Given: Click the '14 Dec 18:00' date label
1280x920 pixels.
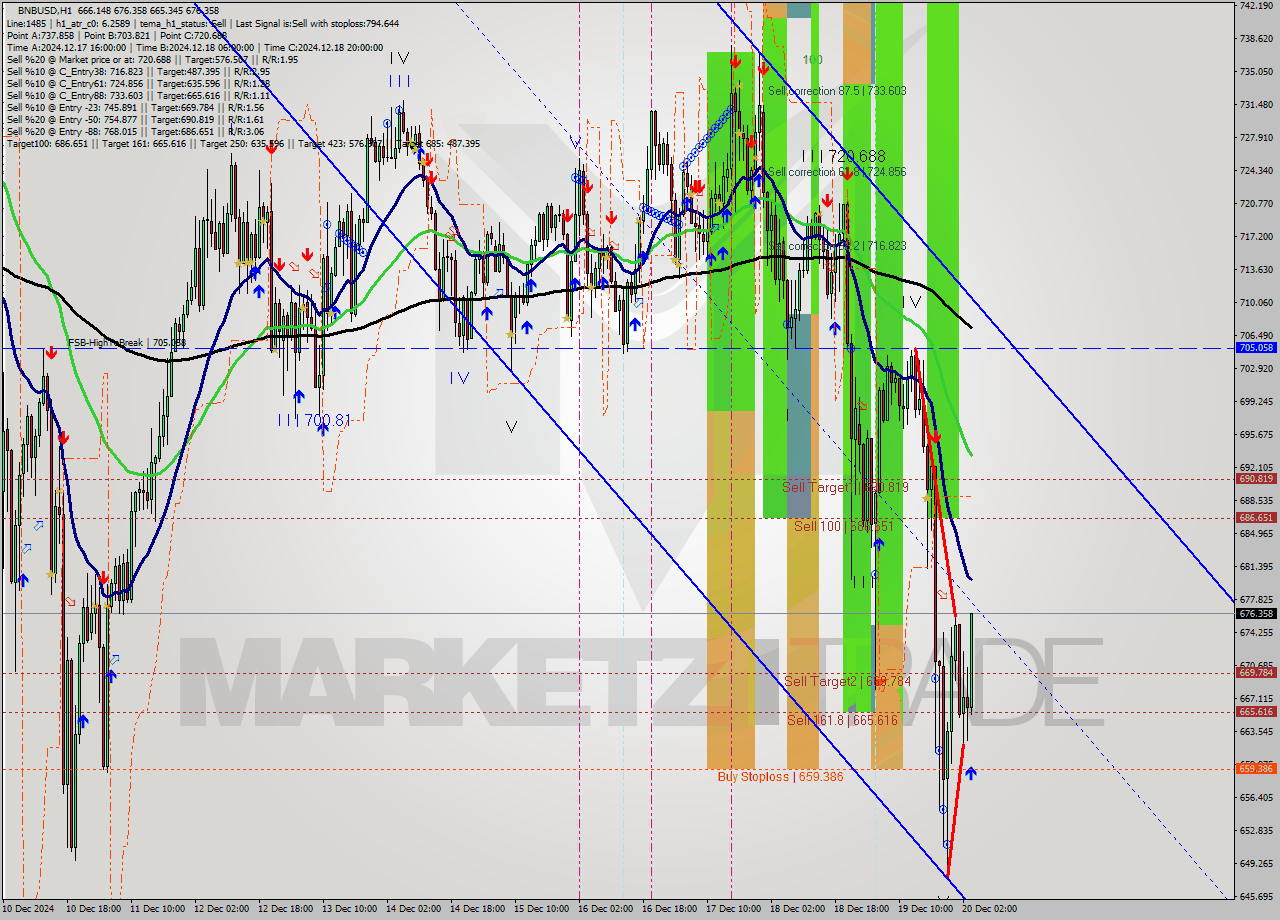Looking at the screenshot, I should (478, 909).
